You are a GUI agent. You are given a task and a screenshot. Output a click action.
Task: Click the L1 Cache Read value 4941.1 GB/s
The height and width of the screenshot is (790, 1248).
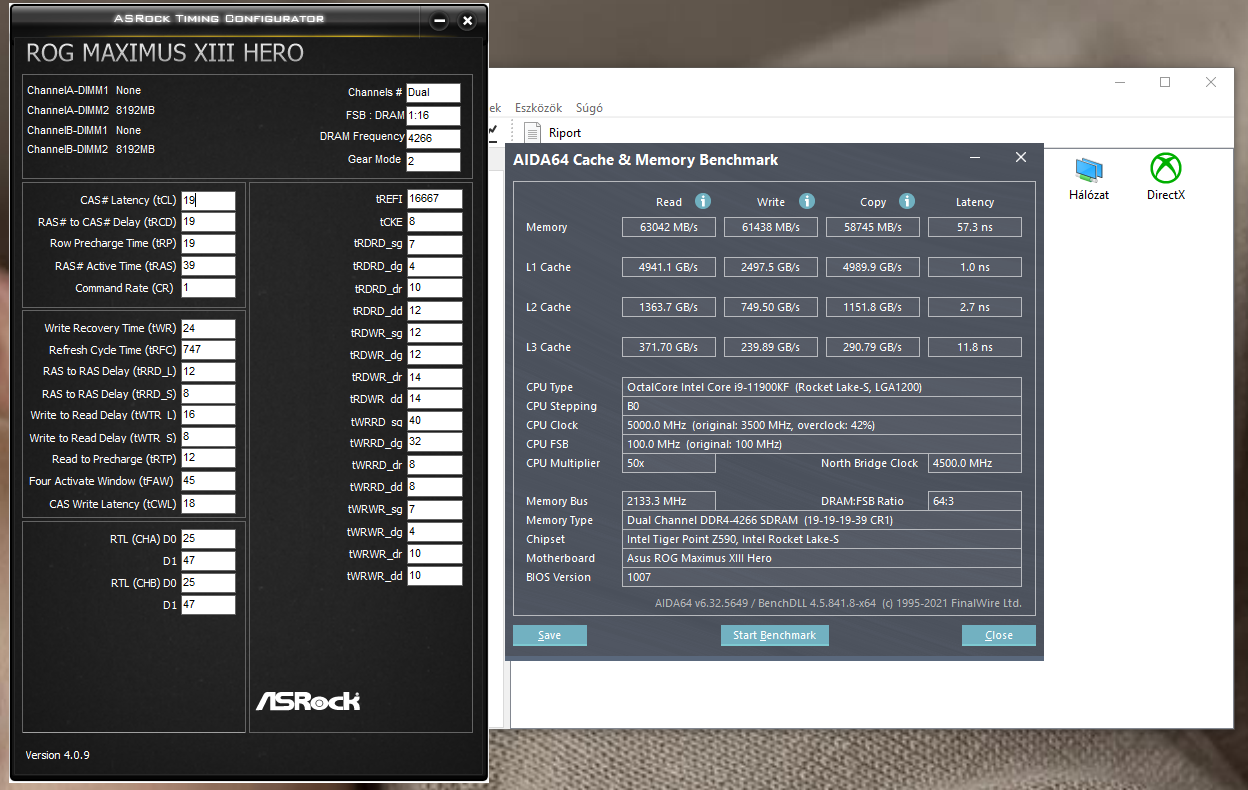click(x=670, y=267)
